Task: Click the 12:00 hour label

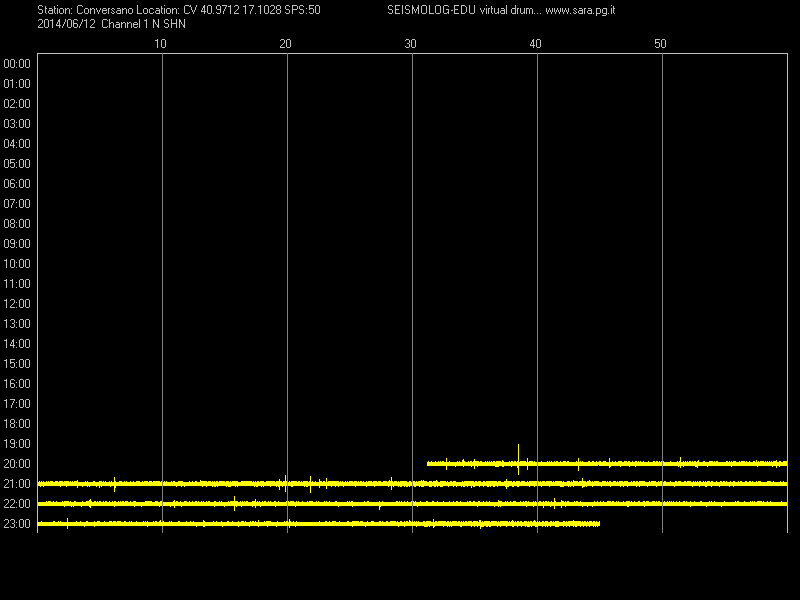Action: point(17,304)
